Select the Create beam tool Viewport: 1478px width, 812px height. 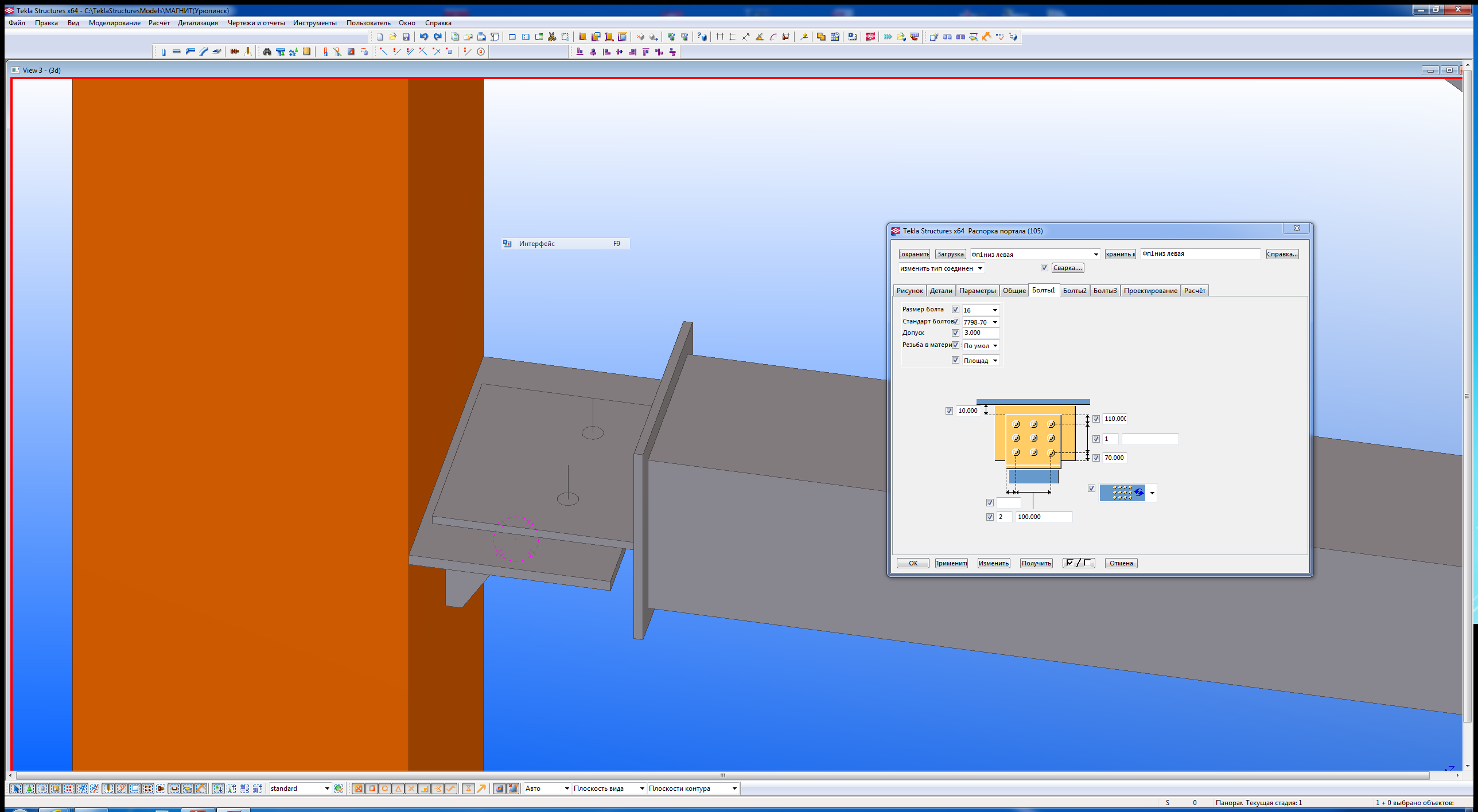176,52
